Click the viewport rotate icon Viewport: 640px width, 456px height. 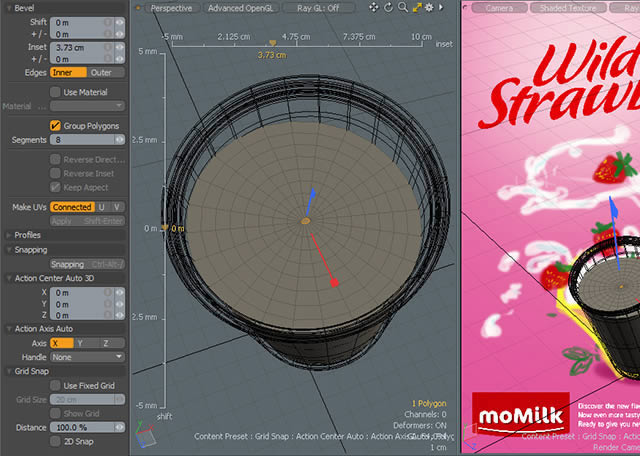click(389, 7)
